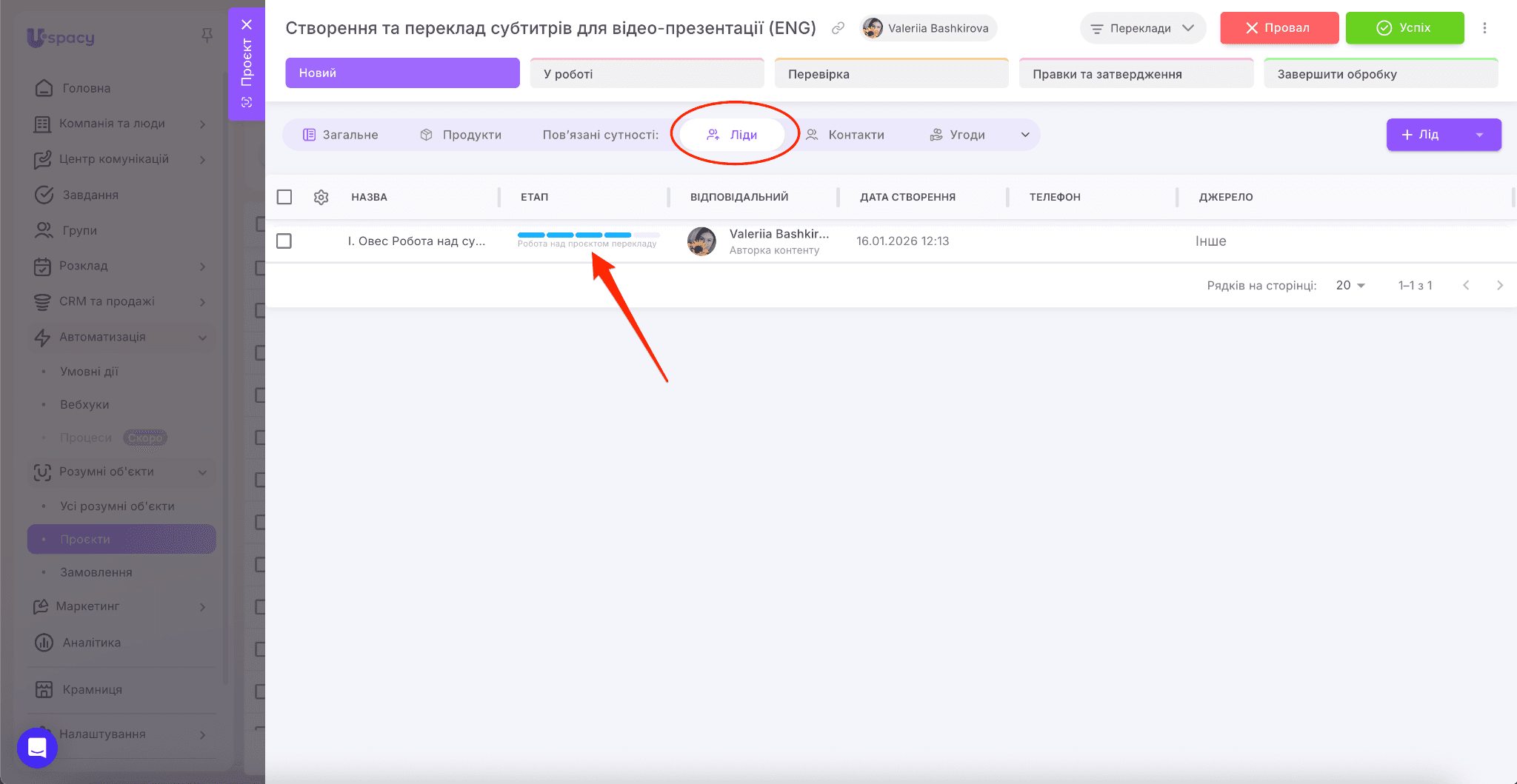
Task: Switch to the Контакти tab
Action: (x=845, y=135)
